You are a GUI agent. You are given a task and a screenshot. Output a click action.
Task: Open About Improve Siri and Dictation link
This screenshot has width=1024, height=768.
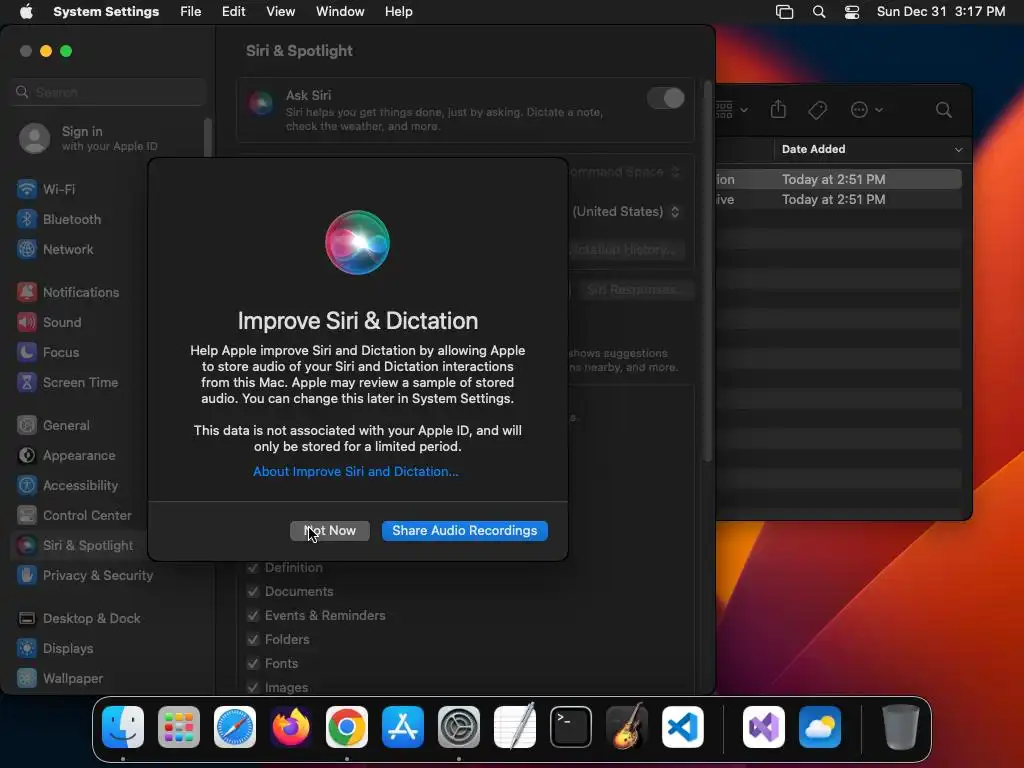coord(356,471)
